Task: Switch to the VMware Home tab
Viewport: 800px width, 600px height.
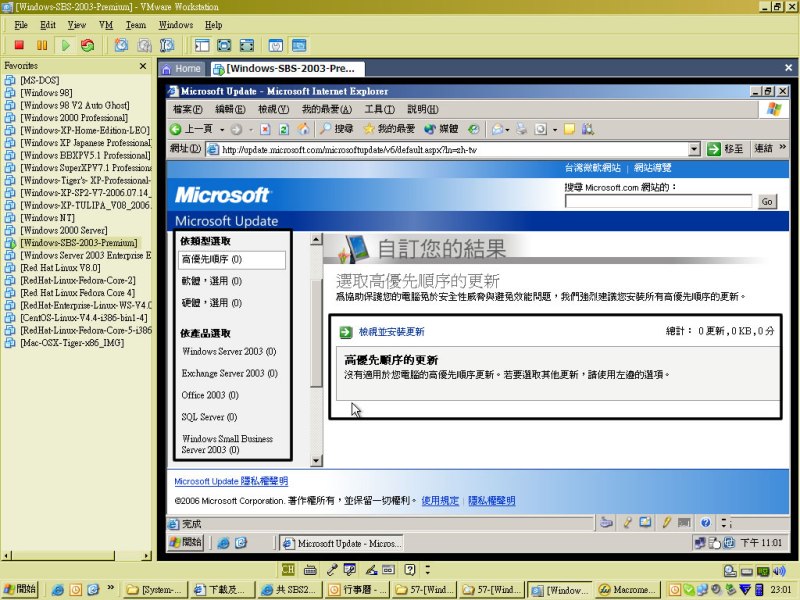Action: (x=182, y=68)
